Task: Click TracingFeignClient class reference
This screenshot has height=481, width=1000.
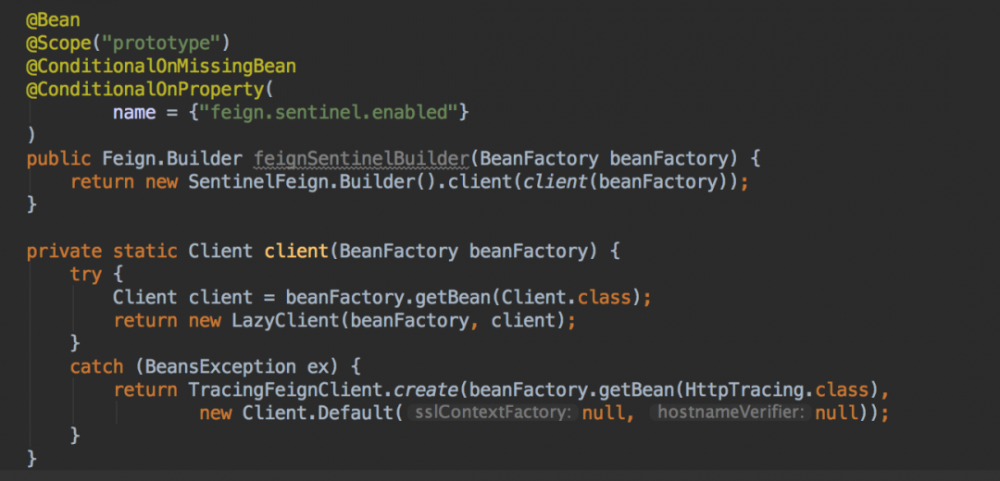Action: tap(286, 390)
